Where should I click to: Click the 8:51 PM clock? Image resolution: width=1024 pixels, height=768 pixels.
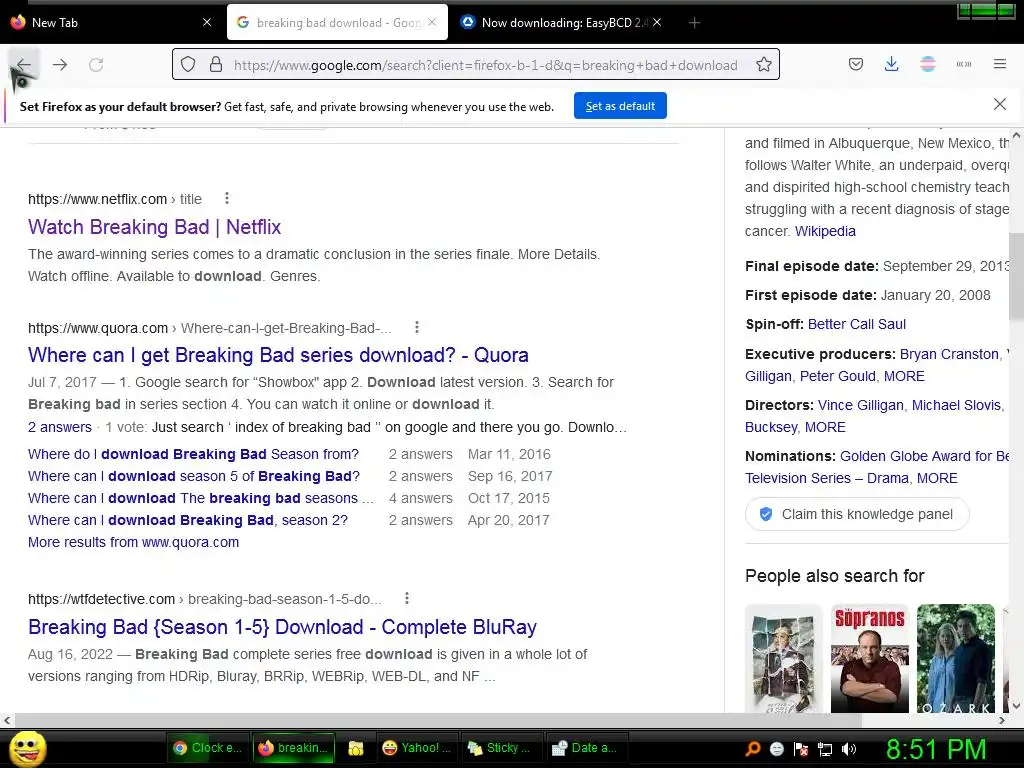pyautogui.click(x=936, y=749)
